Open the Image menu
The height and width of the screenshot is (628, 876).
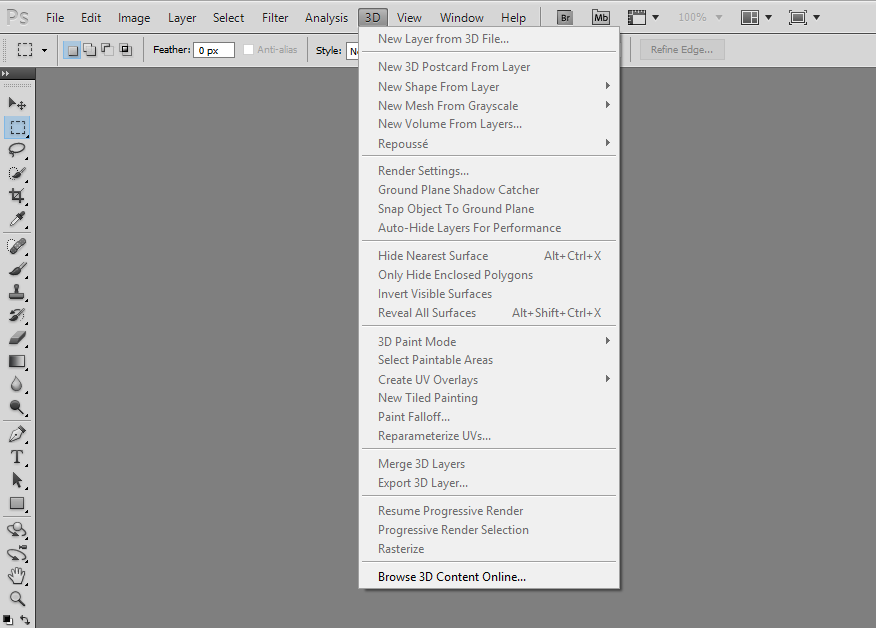(134, 18)
